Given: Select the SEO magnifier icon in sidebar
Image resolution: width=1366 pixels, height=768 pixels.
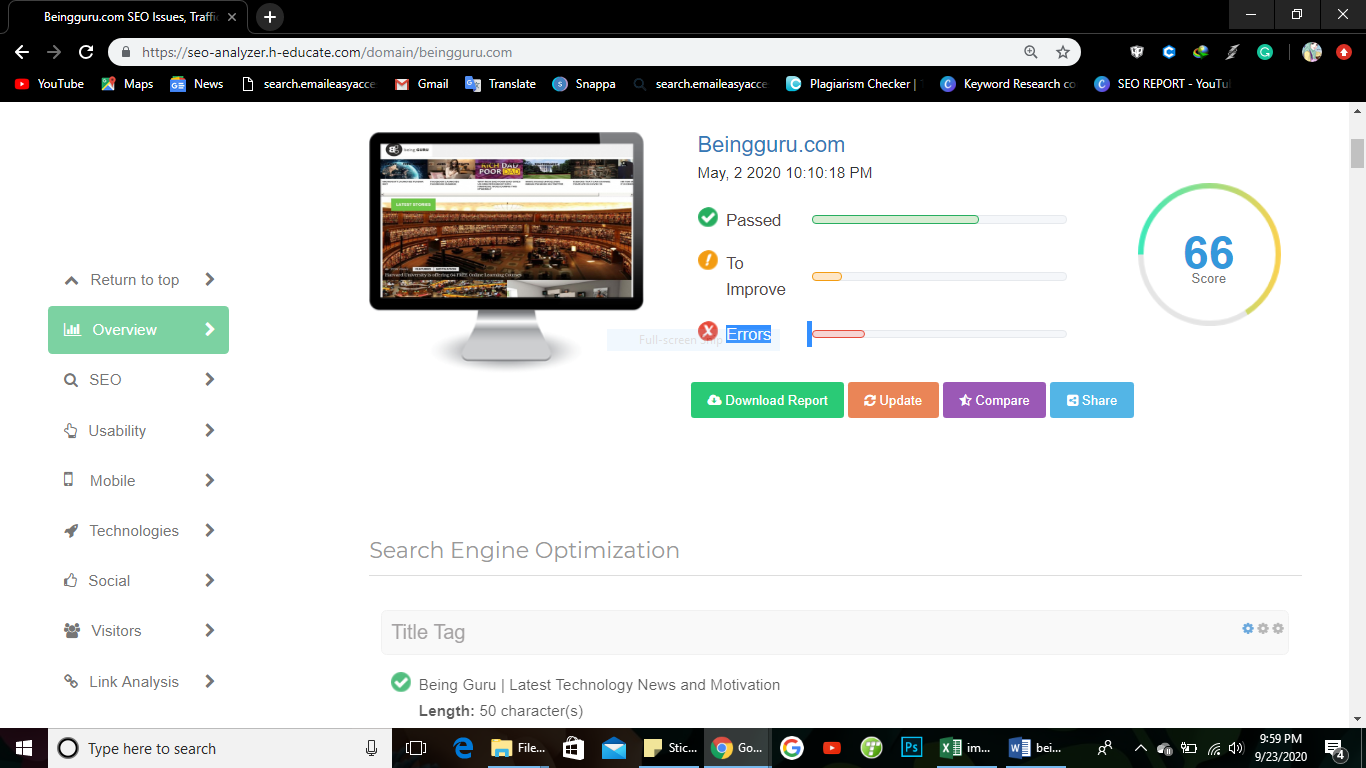Looking at the screenshot, I should click(71, 380).
